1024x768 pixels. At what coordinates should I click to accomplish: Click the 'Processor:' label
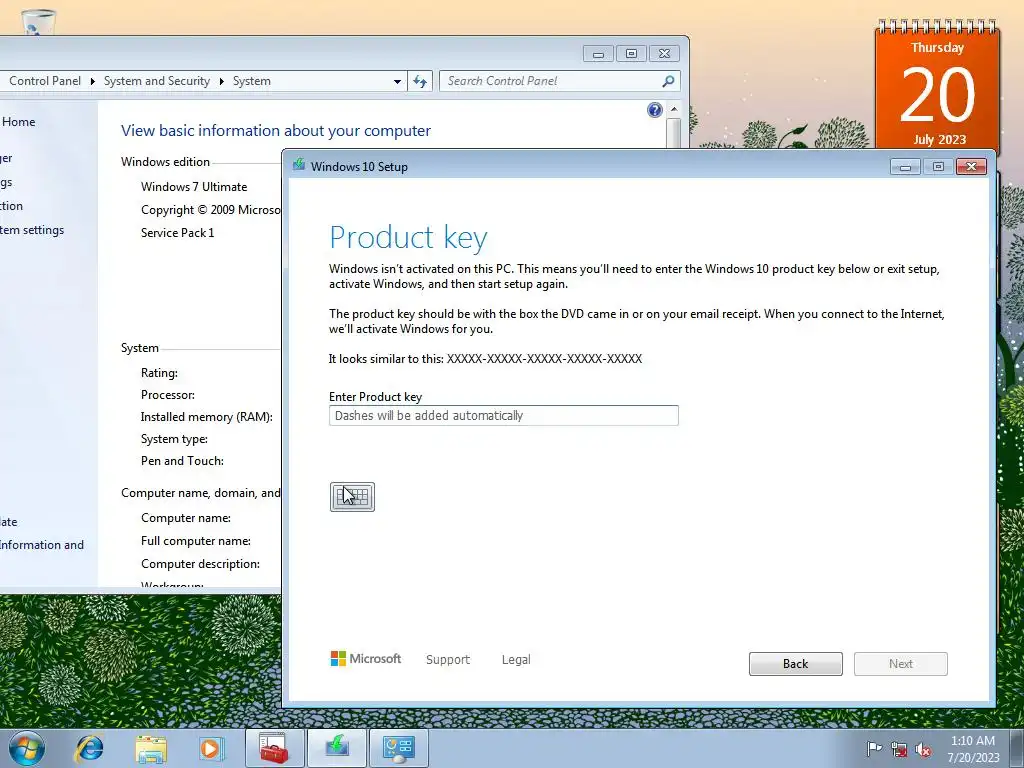pos(168,394)
